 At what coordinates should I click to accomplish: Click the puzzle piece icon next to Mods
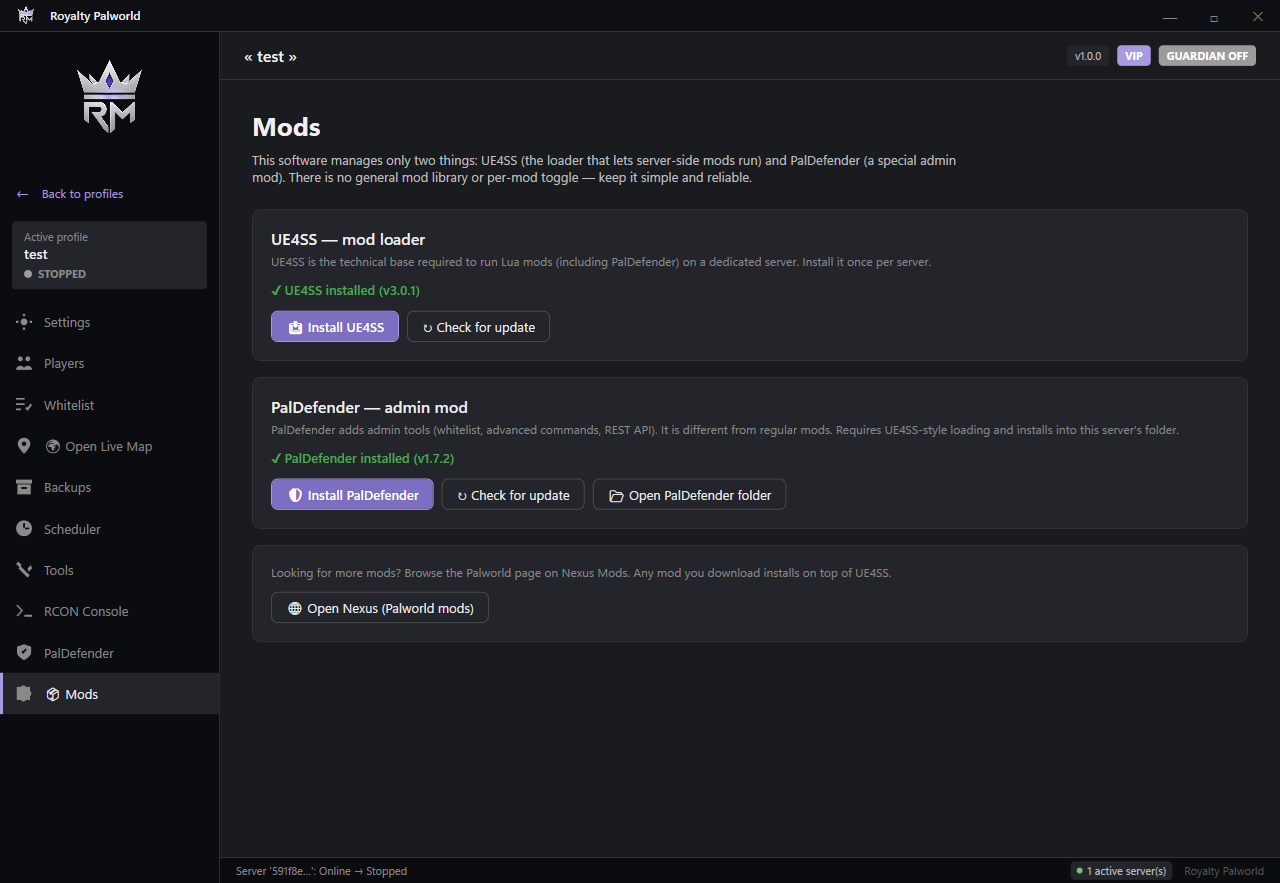tap(24, 694)
